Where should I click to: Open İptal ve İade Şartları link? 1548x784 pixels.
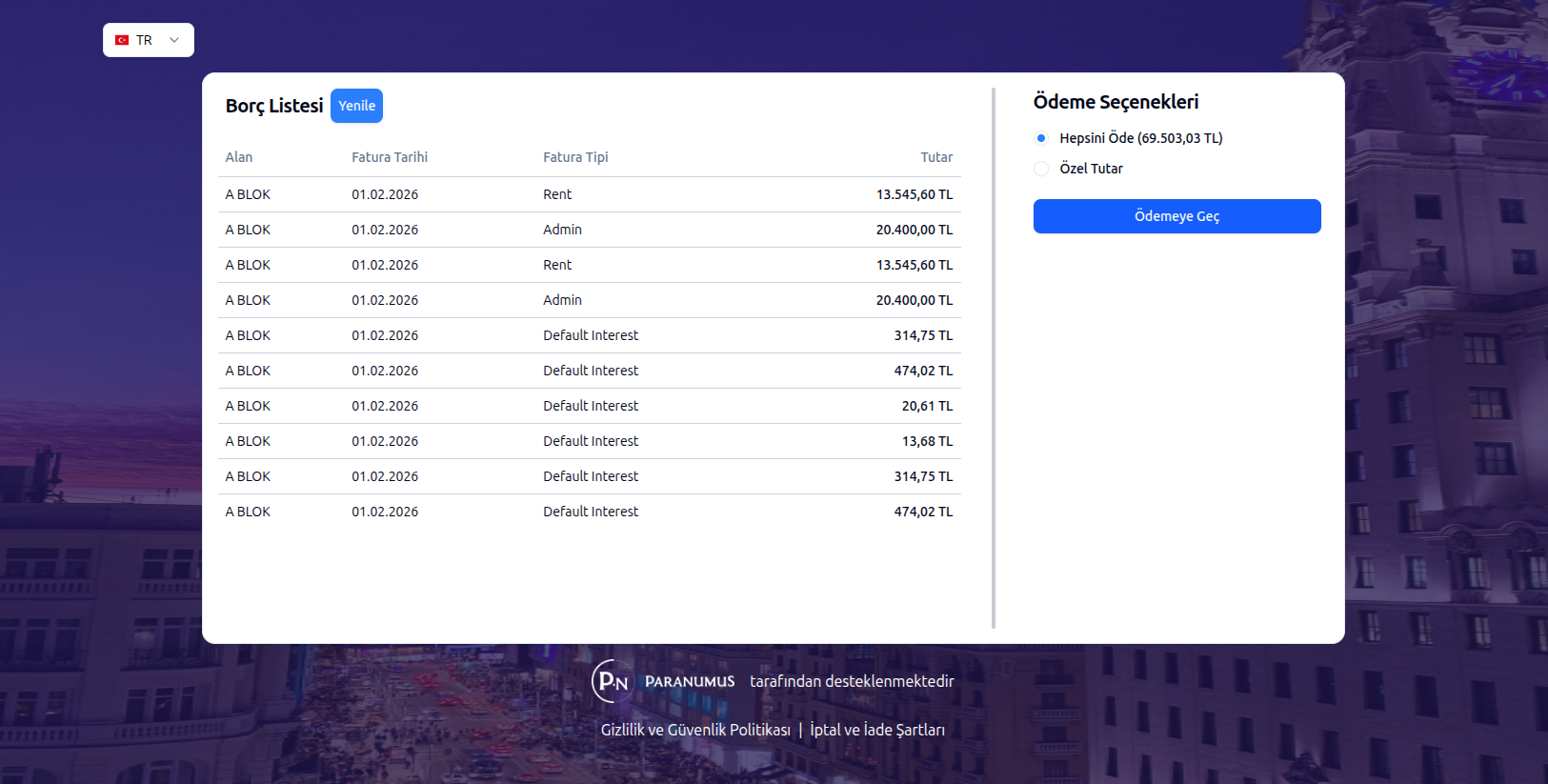(x=877, y=730)
